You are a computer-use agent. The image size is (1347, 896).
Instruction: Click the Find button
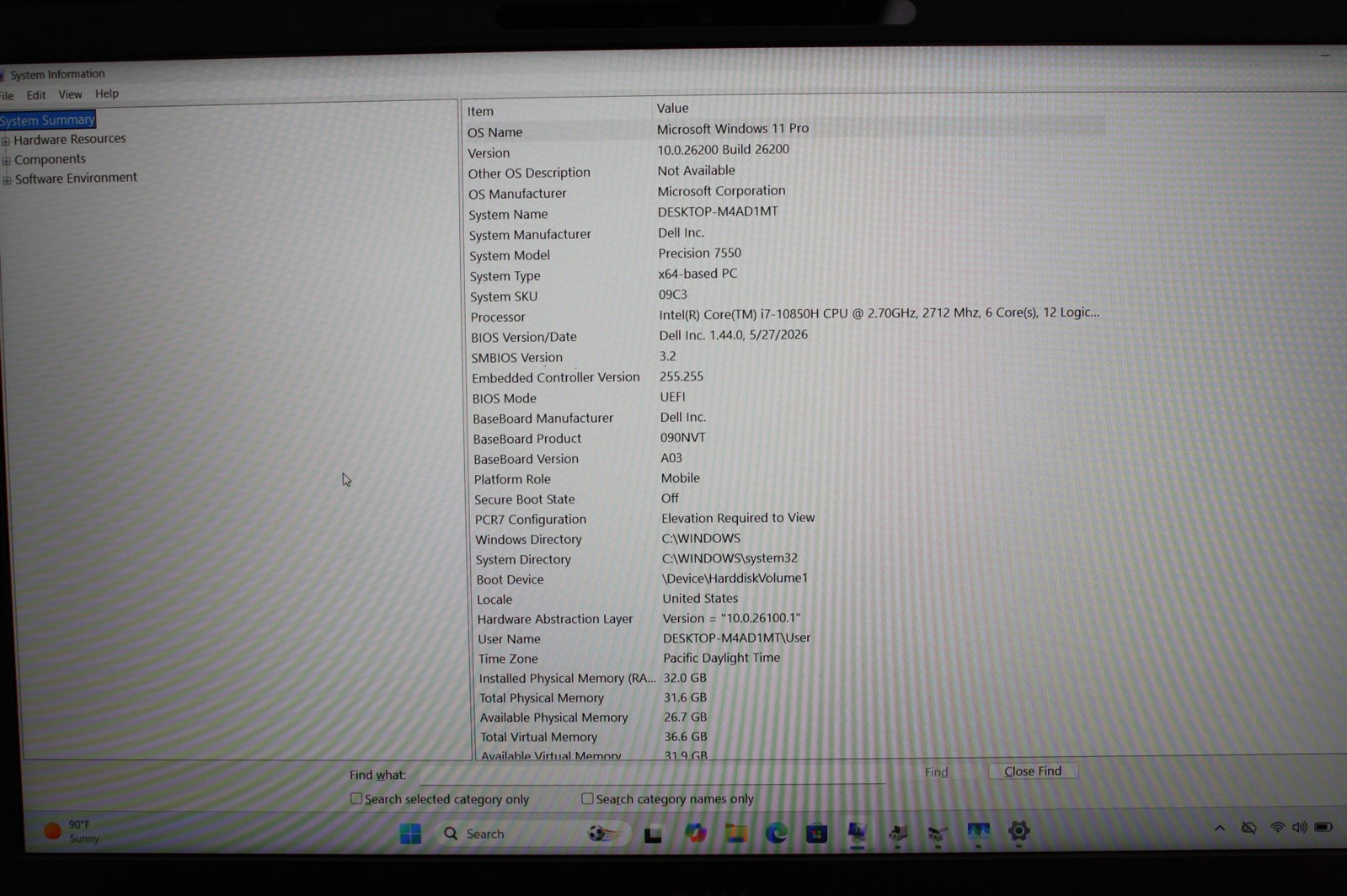936,772
